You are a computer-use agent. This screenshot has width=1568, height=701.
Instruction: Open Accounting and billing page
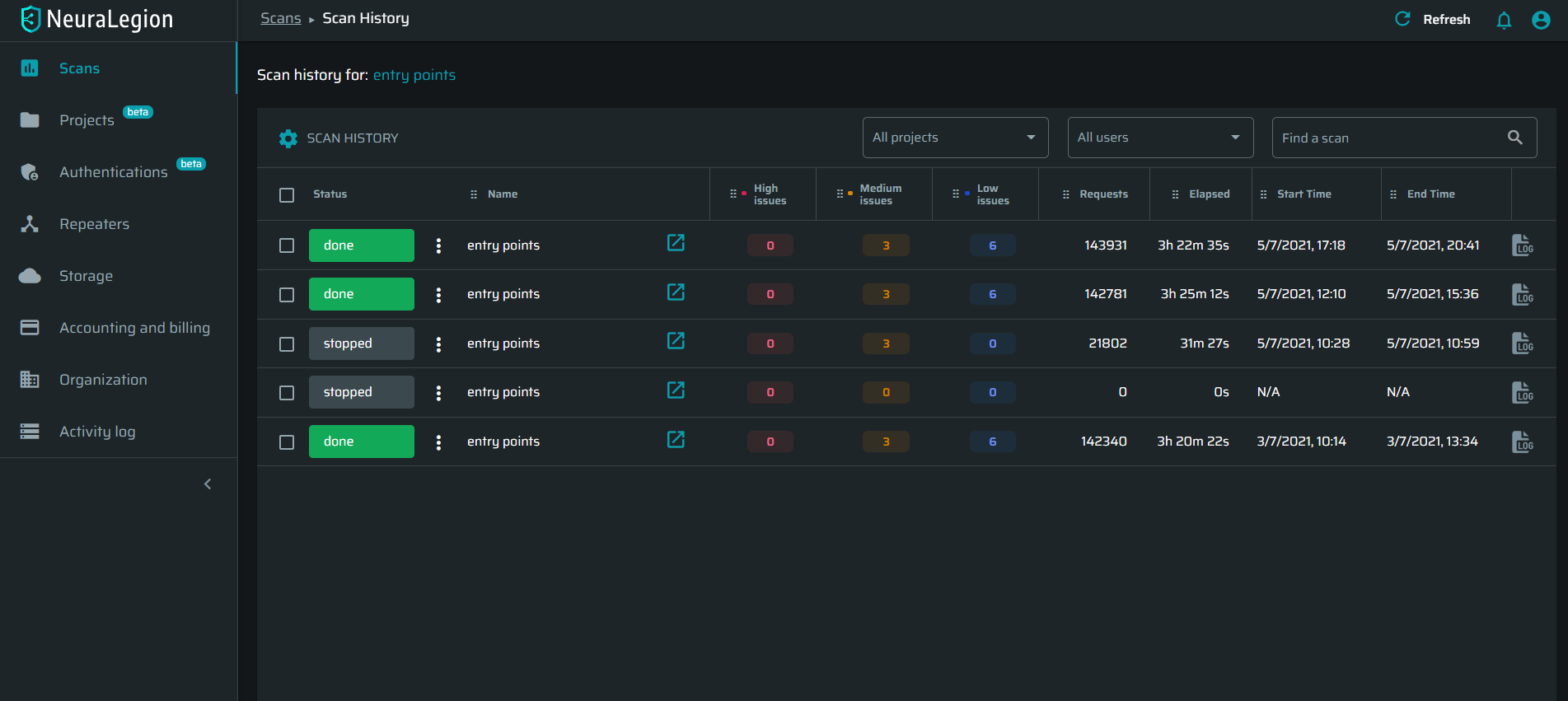point(119,328)
